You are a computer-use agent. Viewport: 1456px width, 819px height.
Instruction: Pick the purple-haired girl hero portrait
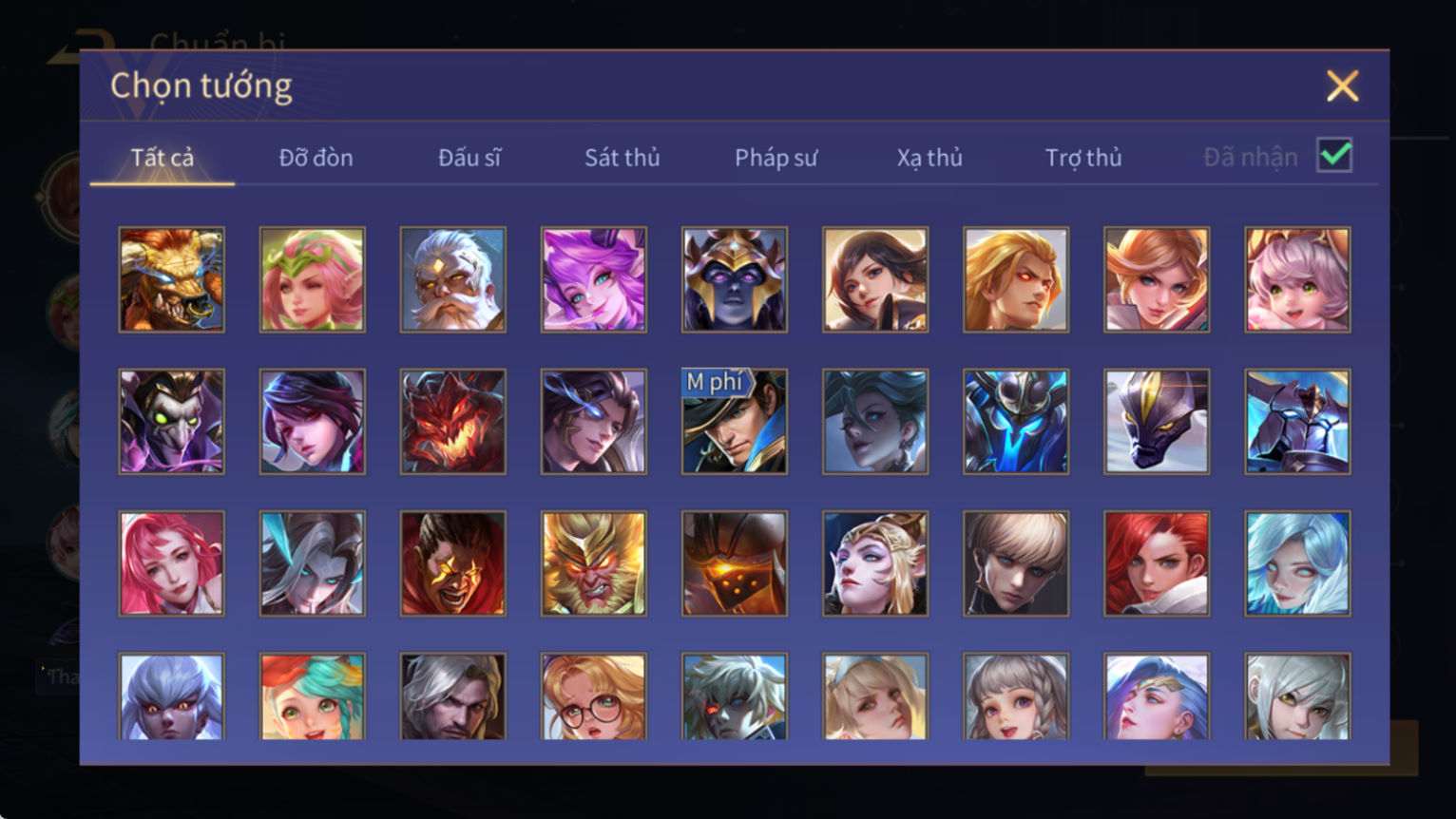594,279
